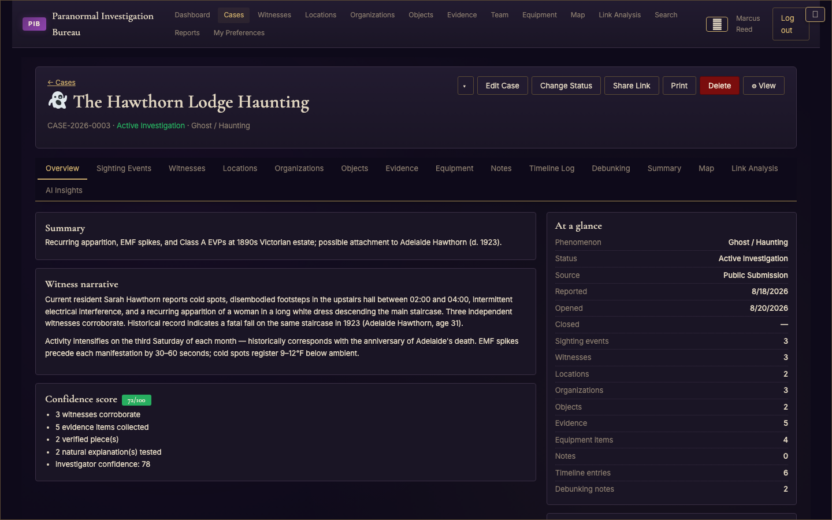The width and height of the screenshot is (832, 520).
Task: Switch to the case Link Analysis tab
Action: (754, 168)
